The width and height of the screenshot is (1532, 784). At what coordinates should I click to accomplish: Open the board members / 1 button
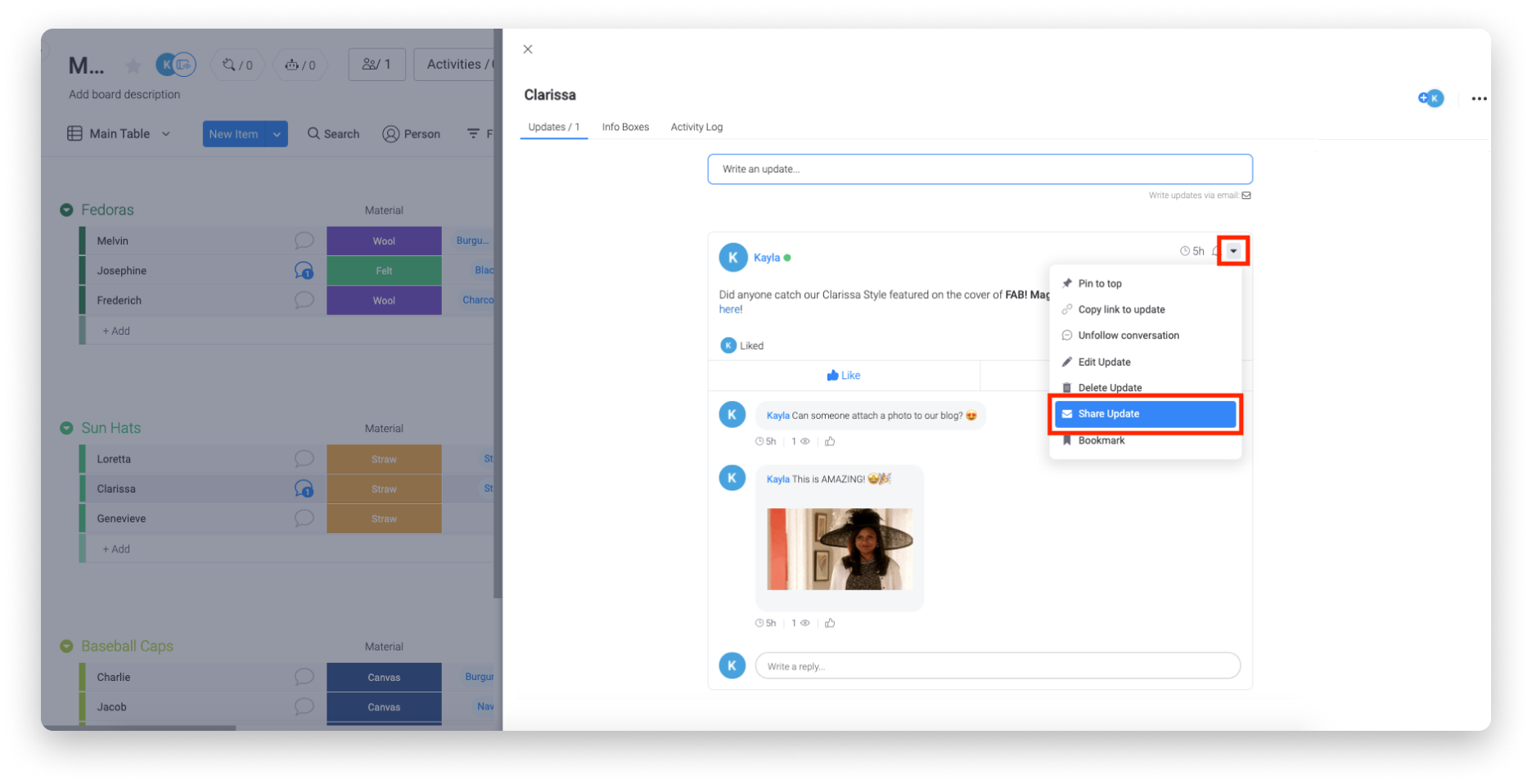376,65
